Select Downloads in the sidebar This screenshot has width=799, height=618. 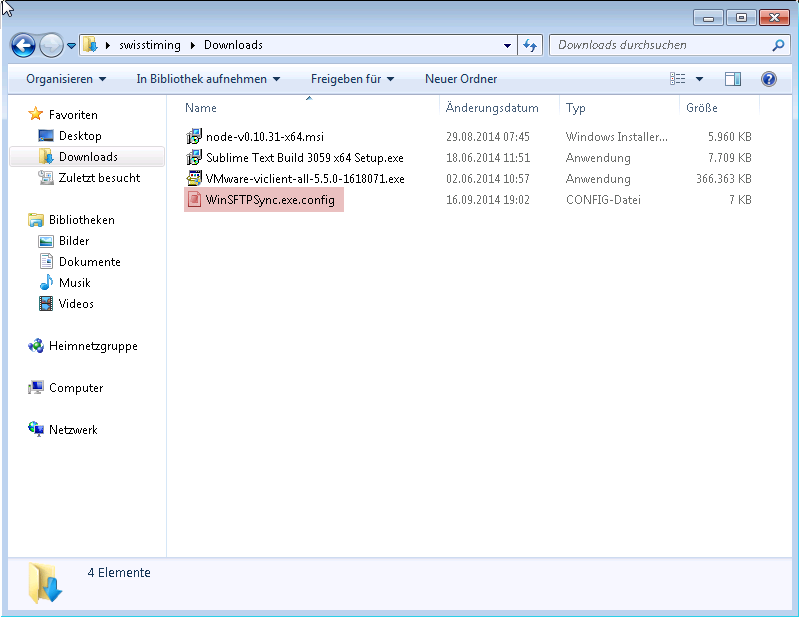[x=88, y=156]
